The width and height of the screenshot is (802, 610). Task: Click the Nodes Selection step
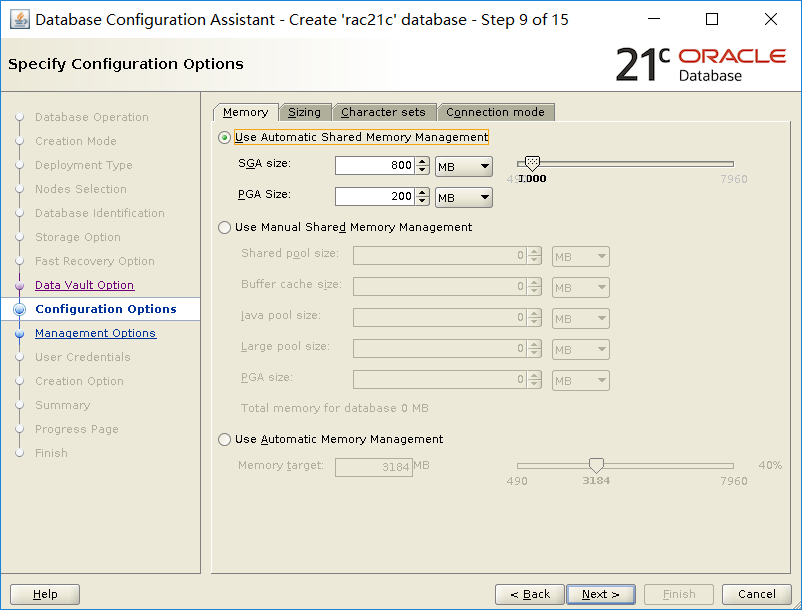tap(81, 189)
